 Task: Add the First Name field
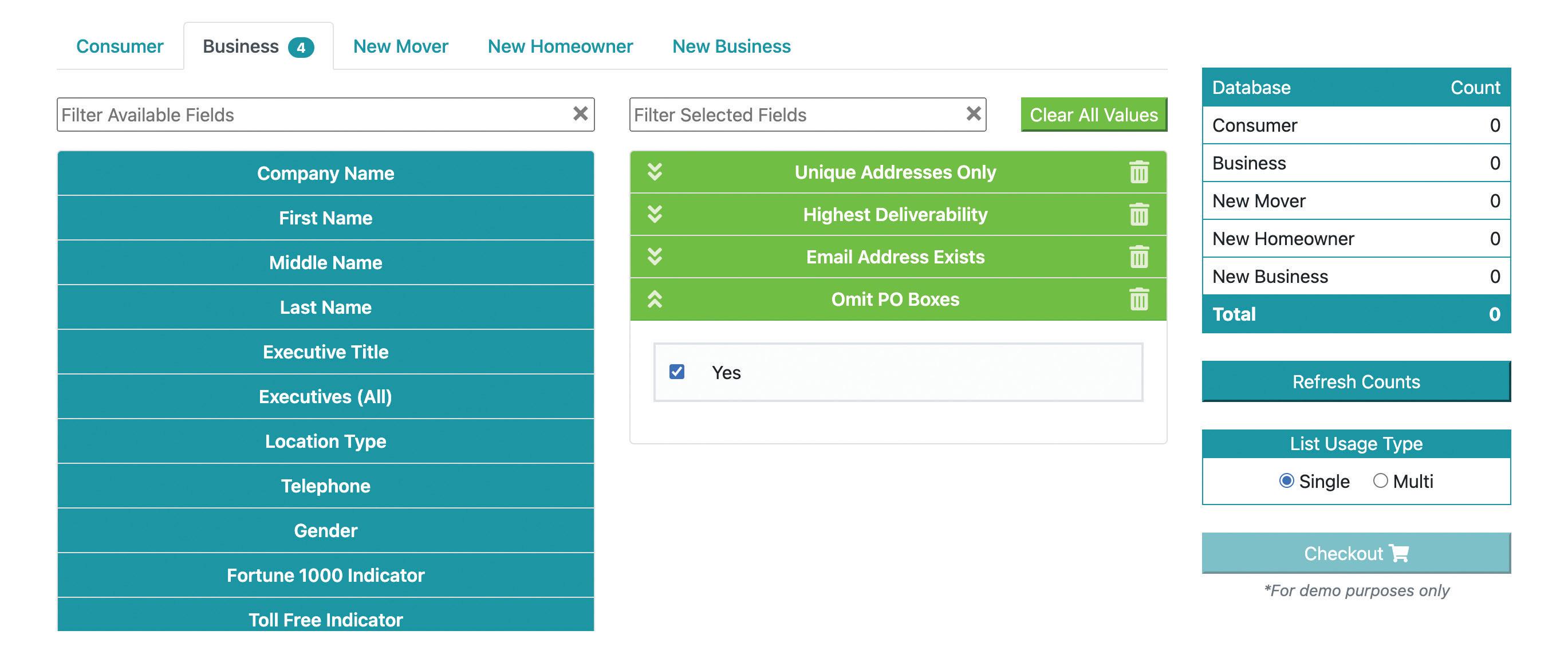[326, 218]
